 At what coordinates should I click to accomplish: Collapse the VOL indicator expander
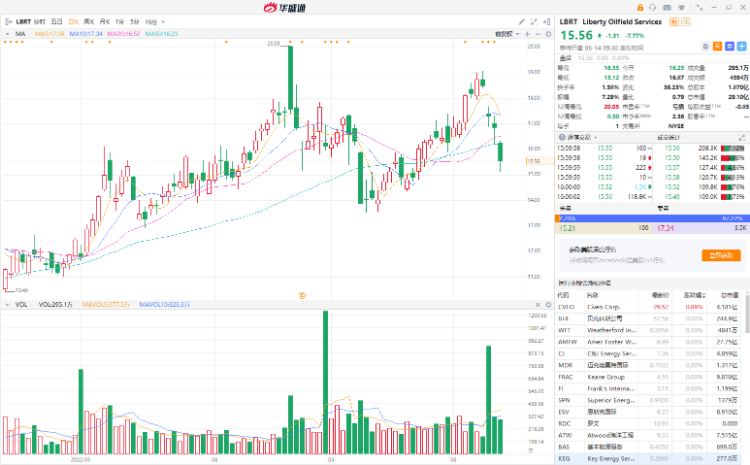pos(7,305)
